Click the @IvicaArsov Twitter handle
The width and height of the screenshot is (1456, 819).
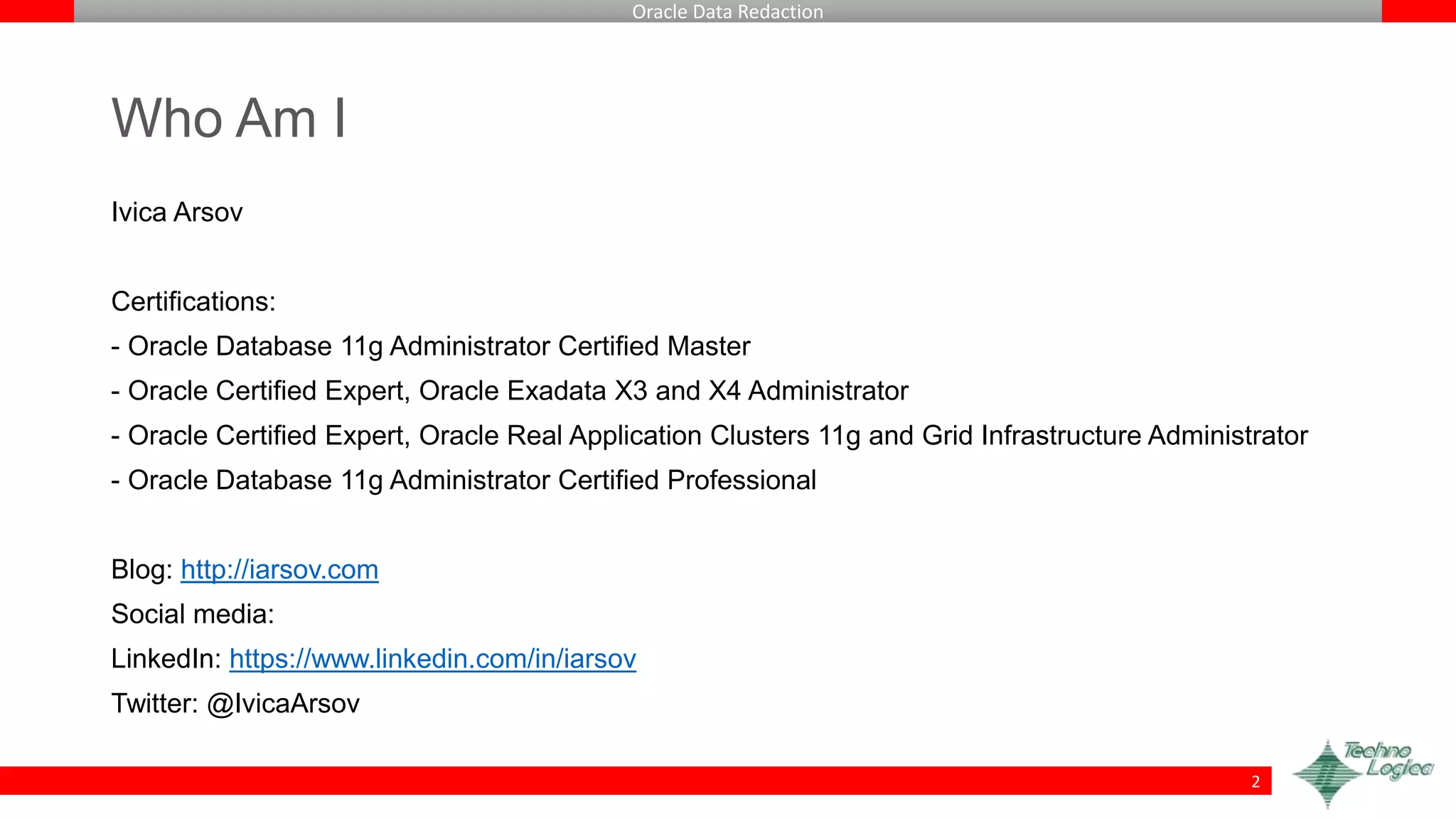[x=283, y=704]
